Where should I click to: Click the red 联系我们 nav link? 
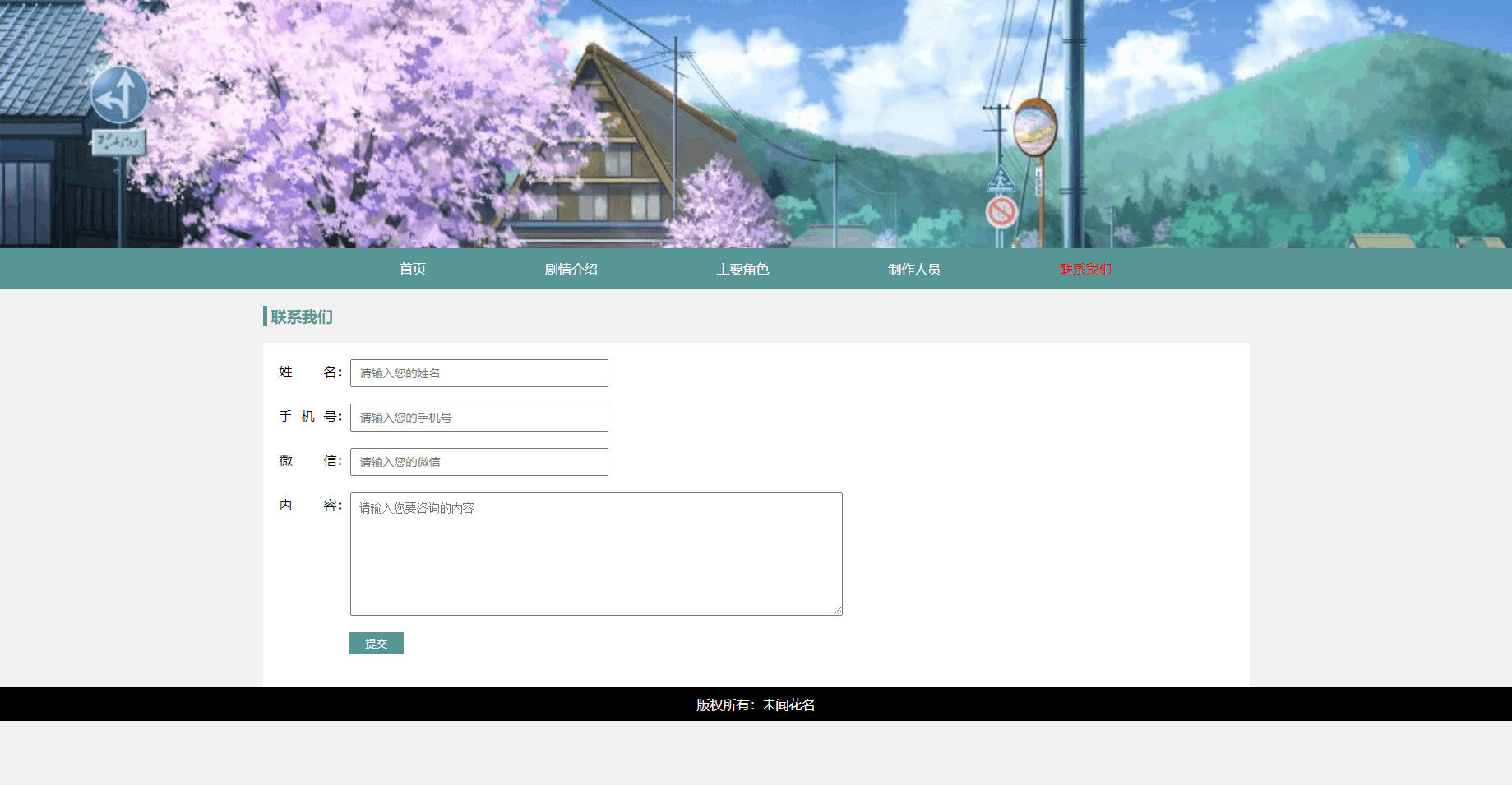point(1085,269)
